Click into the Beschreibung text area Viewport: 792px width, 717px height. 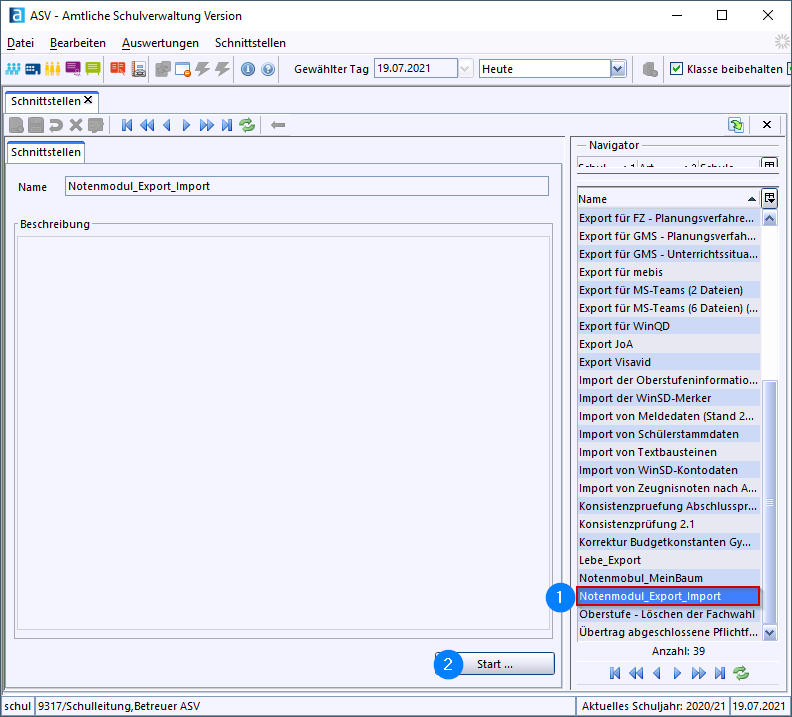click(x=283, y=433)
